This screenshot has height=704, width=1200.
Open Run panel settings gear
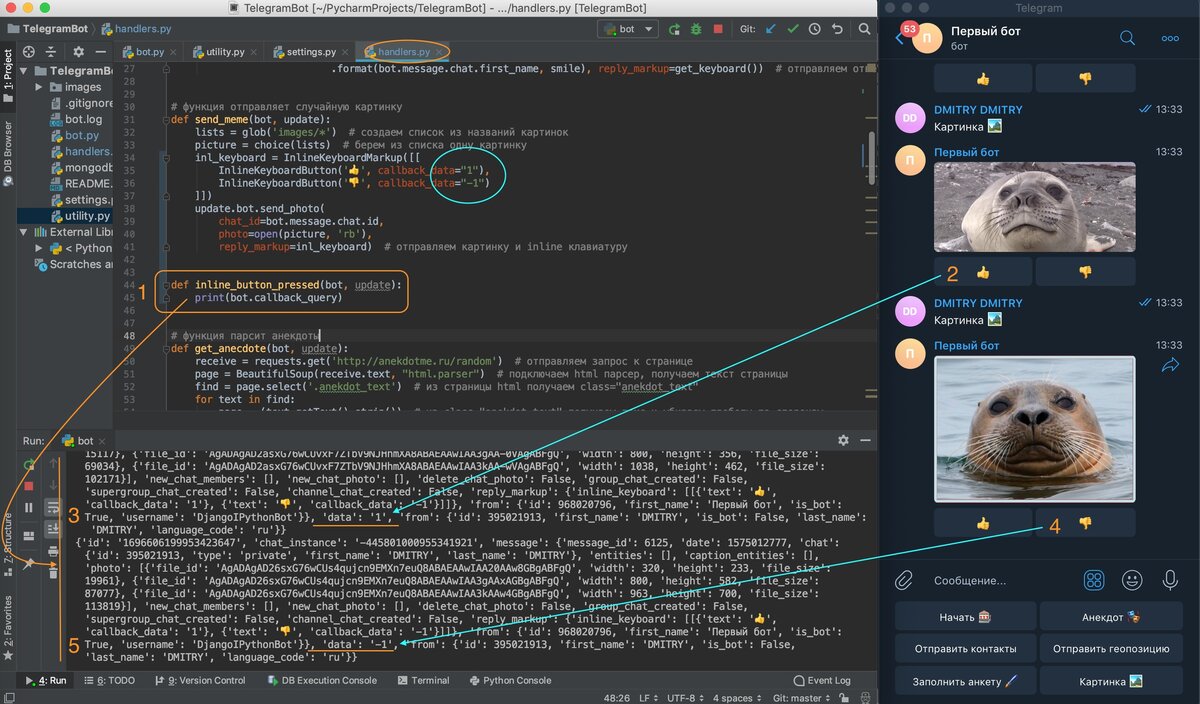(x=843, y=440)
